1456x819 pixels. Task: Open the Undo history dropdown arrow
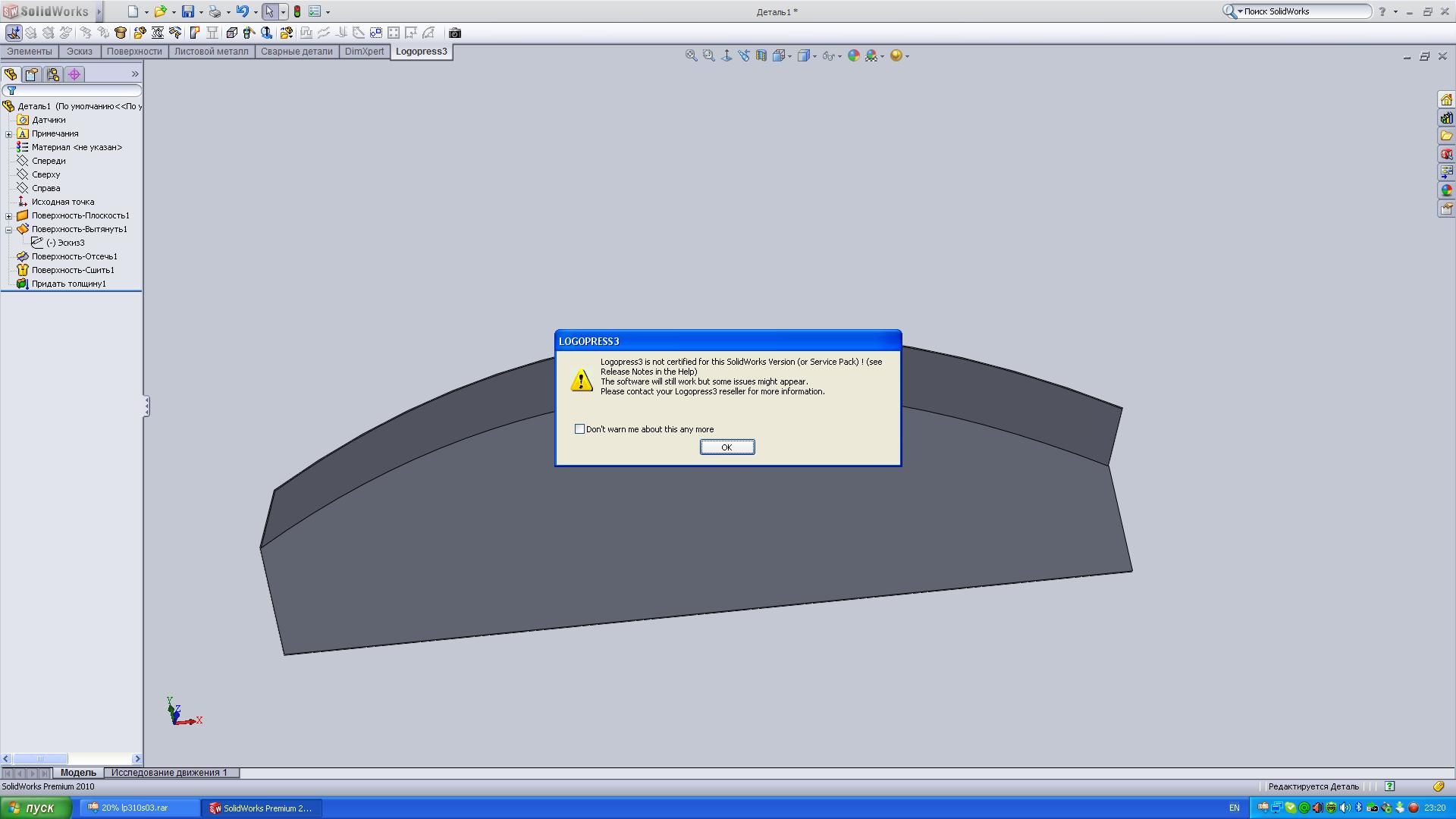point(256,12)
